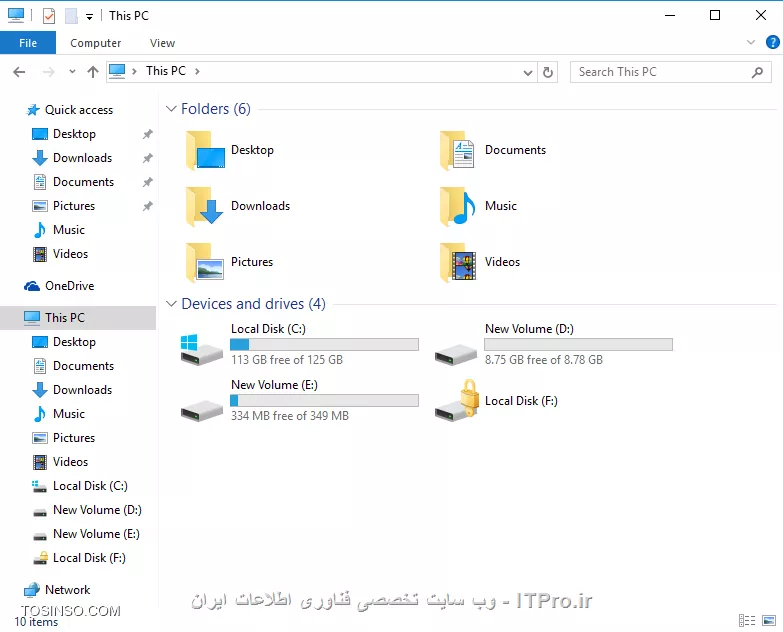783x632 pixels.
Task: Select the Downloads folder icon in Folders
Action: 205,206
